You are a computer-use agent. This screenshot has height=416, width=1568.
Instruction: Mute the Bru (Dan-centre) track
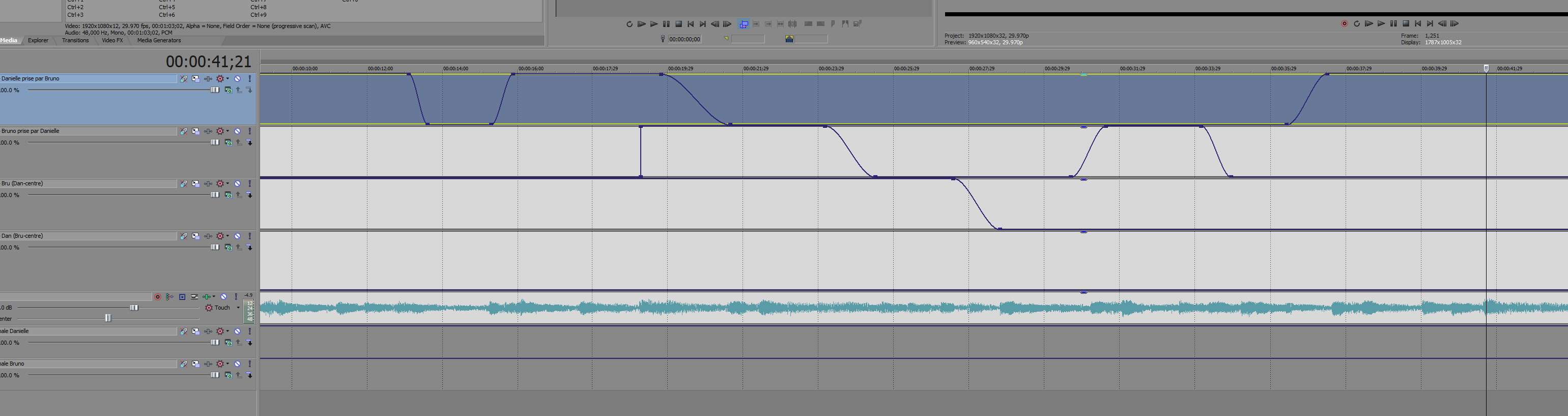[x=237, y=183]
